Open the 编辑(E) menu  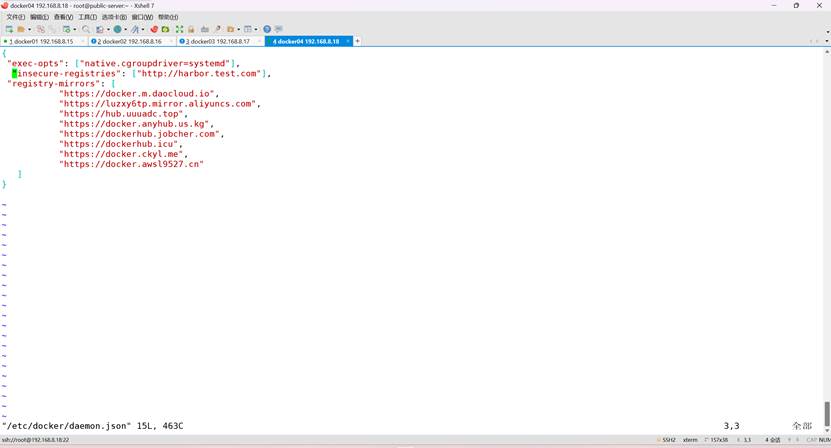click(39, 17)
